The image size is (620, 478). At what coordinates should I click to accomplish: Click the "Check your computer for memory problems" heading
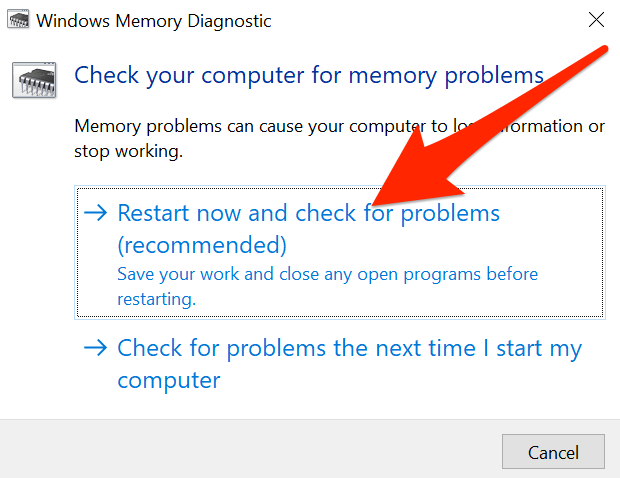[x=309, y=75]
